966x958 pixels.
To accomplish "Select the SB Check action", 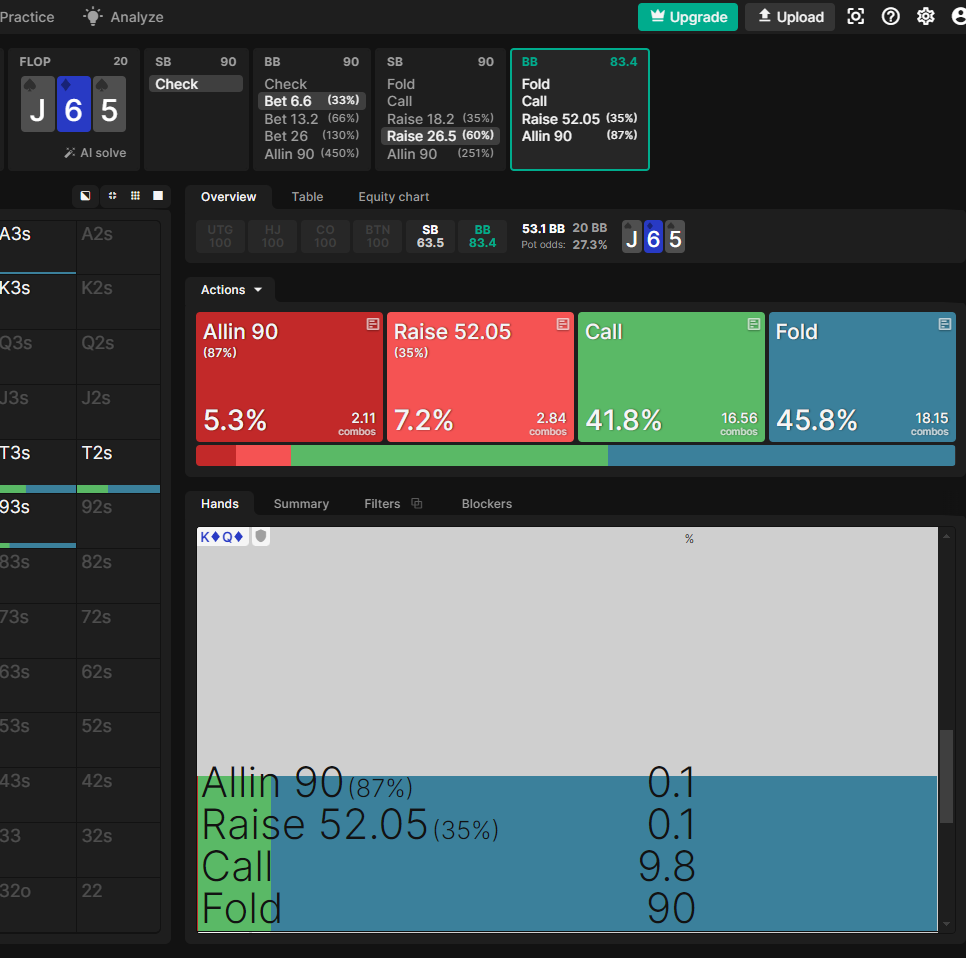I will [196, 84].
